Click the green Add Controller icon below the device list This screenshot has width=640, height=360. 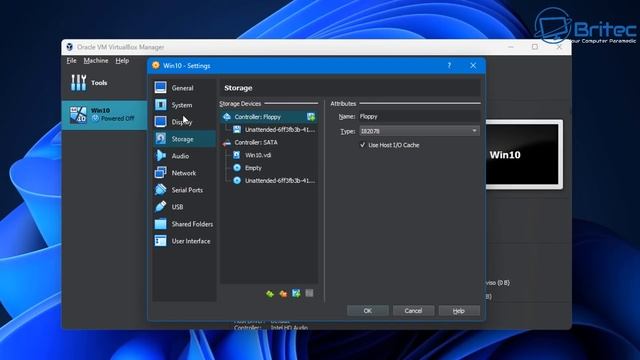click(x=270, y=293)
